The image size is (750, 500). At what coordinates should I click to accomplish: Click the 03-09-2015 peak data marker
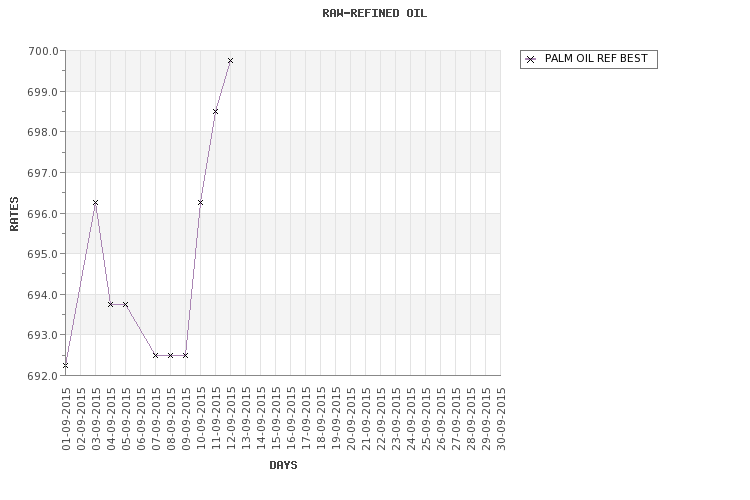(95, 203)
